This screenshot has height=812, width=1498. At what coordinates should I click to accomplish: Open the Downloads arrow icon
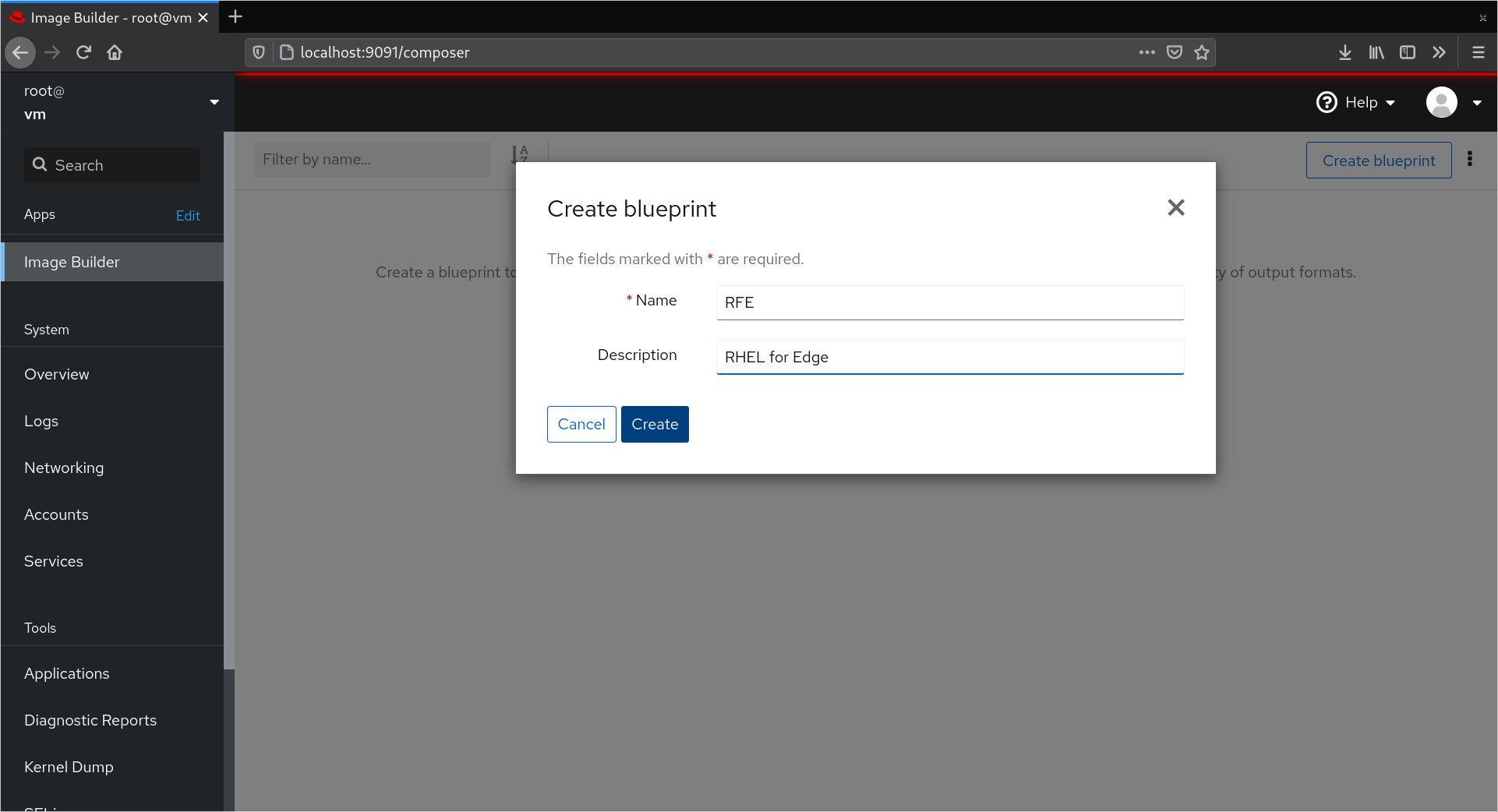1345,52
